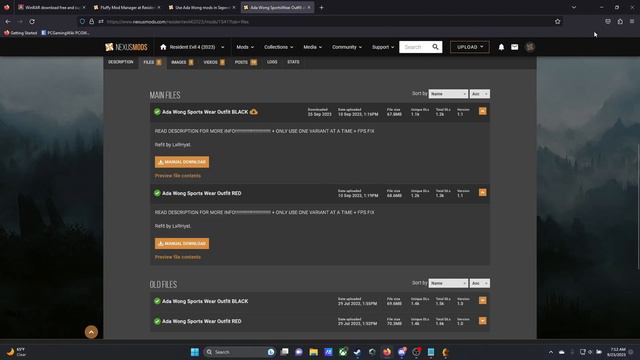Viewport: 640px width, 360px height.
Task: Open a new browser tab
Action: coord(321,7)
